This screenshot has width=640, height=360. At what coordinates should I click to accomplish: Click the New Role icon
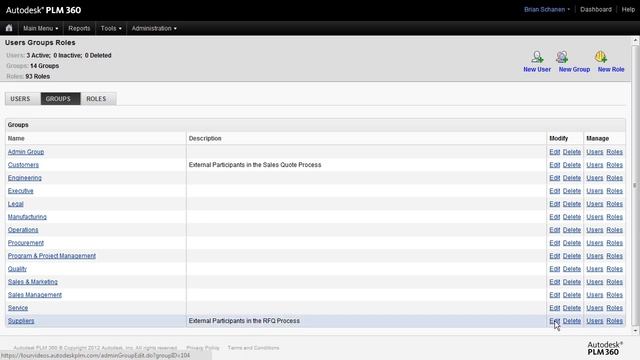(601, 57)
